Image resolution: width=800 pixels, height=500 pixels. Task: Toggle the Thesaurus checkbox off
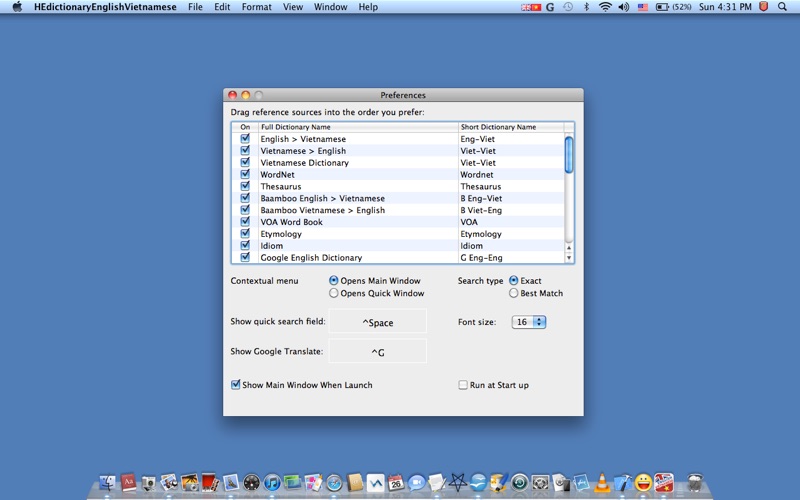245,186
